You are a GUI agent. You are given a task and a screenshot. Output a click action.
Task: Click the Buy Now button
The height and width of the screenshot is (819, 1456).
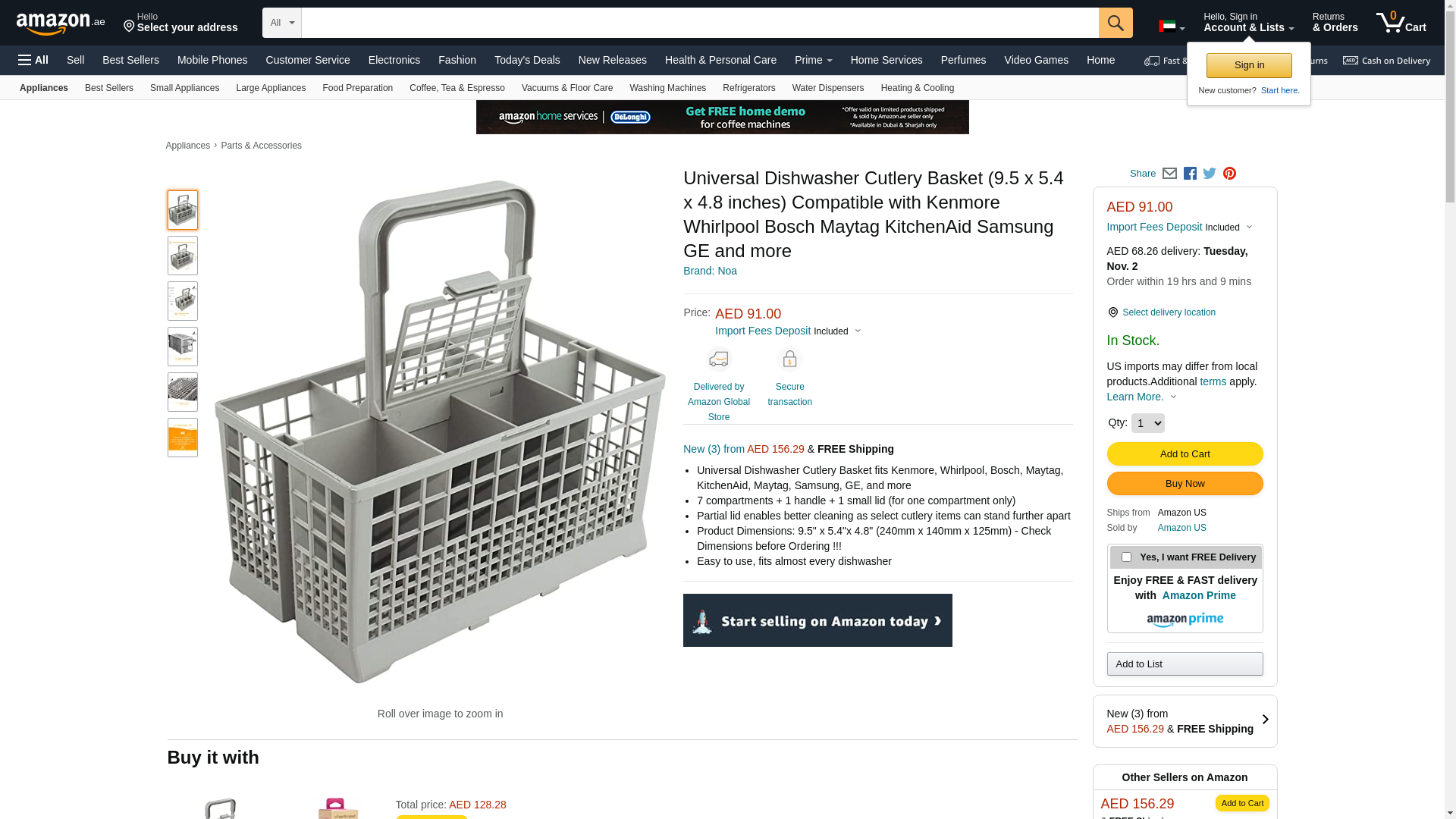[1185, 484]
